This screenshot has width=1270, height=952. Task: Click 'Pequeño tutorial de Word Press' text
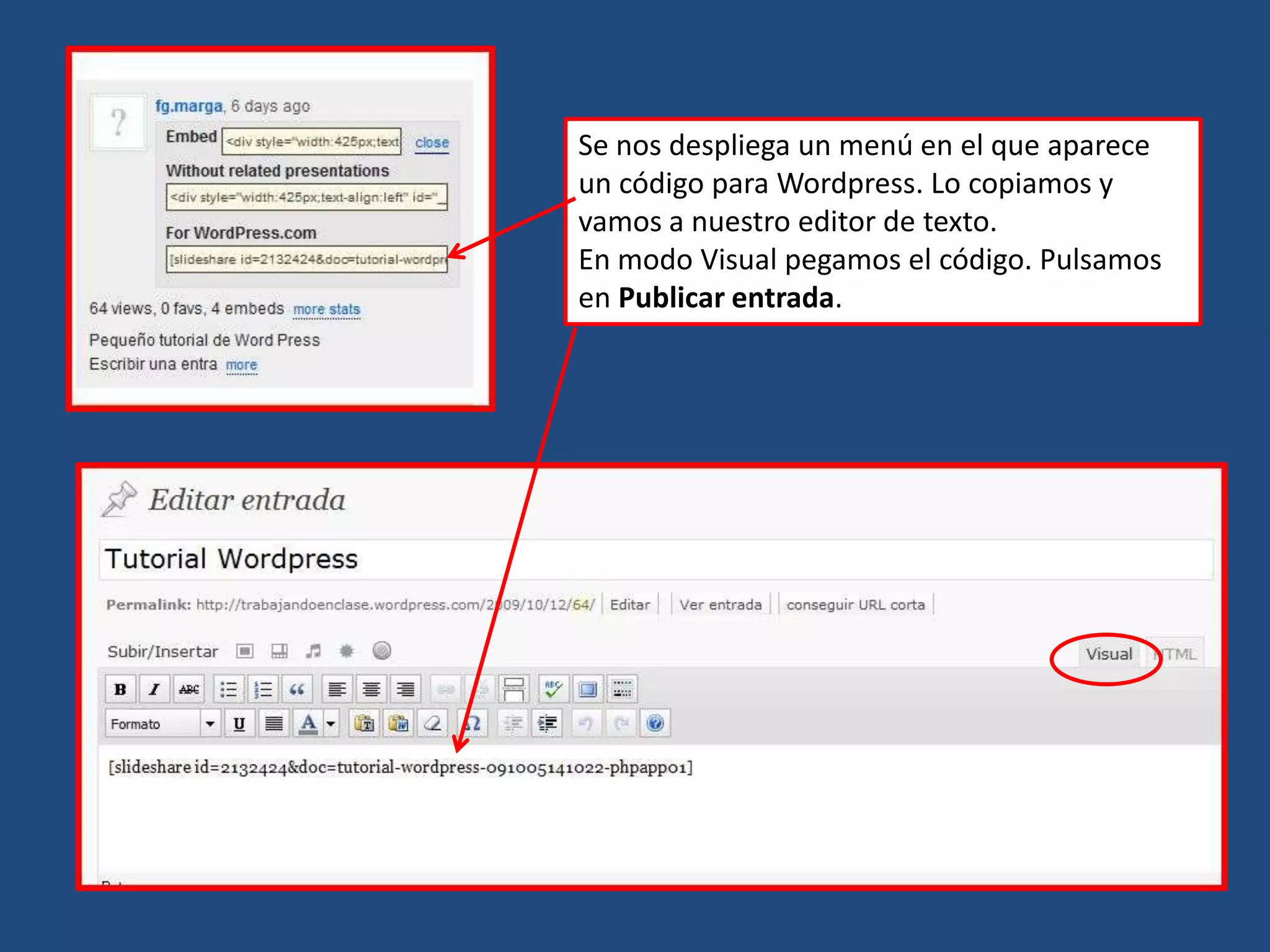(205, 340)
